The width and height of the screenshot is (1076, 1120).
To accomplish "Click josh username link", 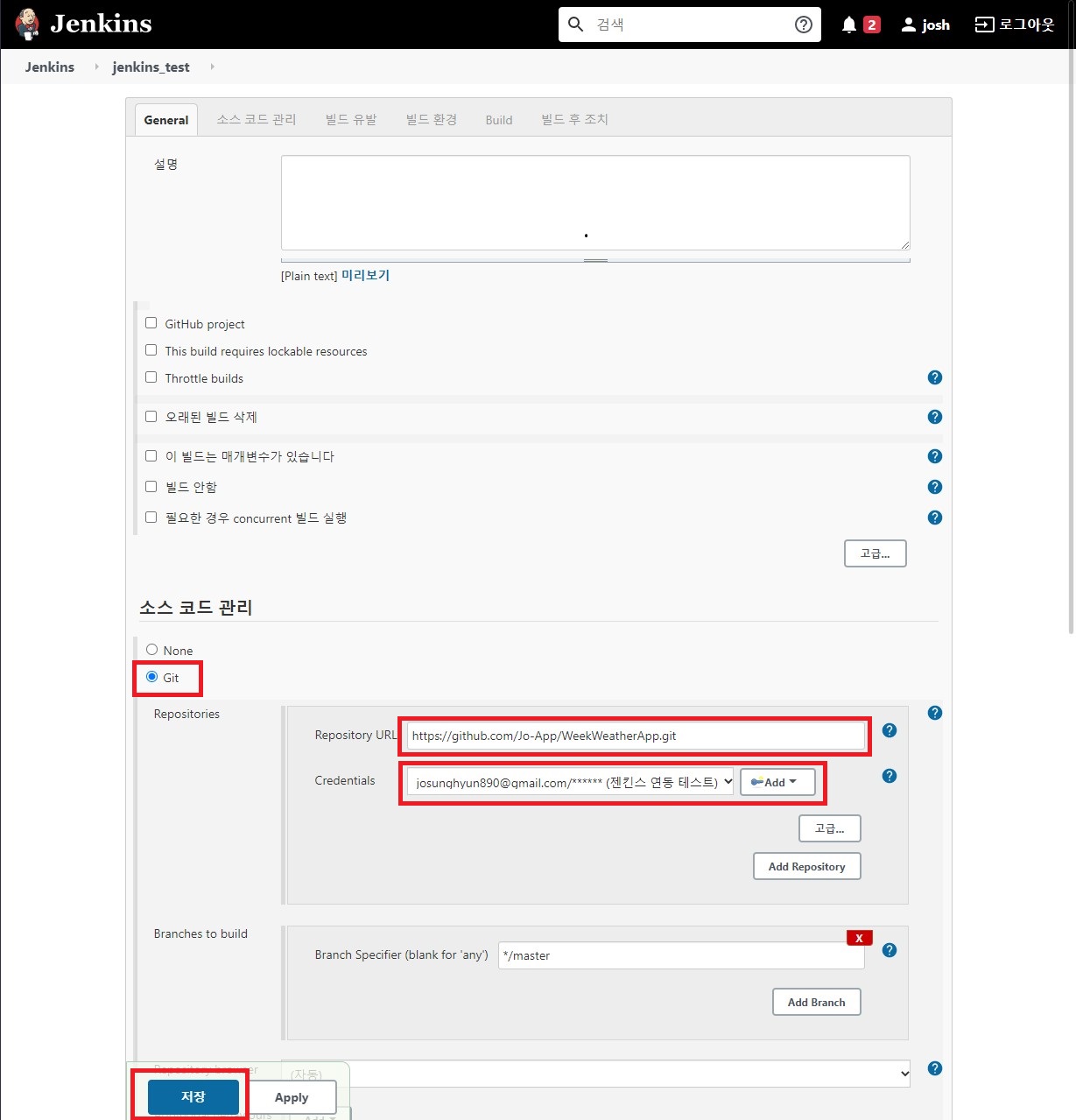I will (x=936, y=25).
